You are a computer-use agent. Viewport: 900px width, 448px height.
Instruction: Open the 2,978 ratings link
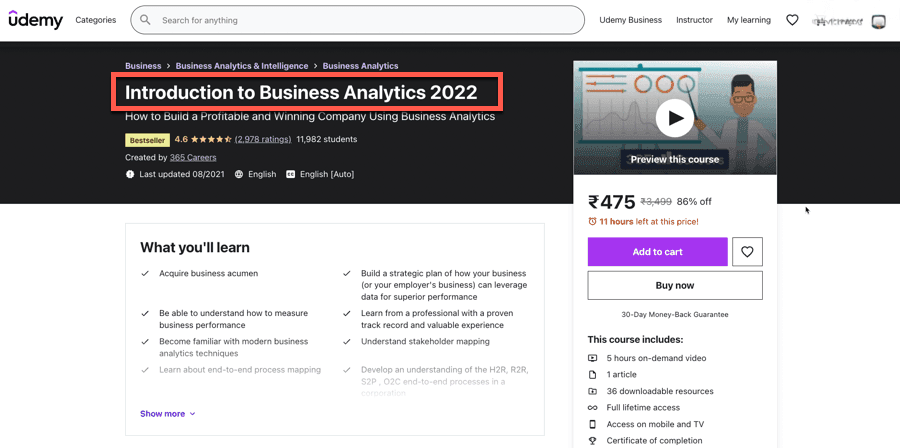tap(263, 140)
